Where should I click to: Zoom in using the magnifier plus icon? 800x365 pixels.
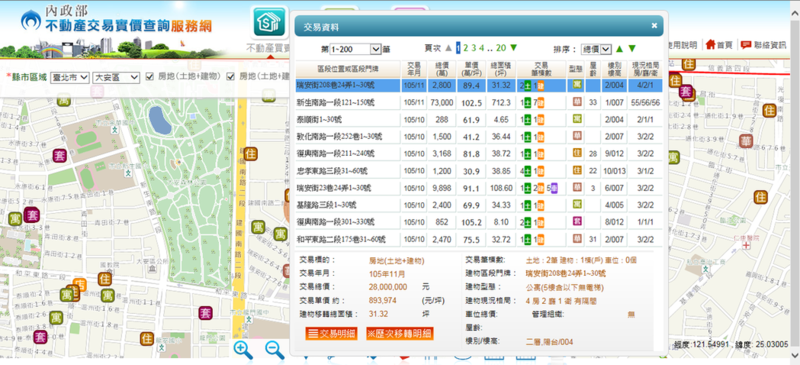coord(243,350)
